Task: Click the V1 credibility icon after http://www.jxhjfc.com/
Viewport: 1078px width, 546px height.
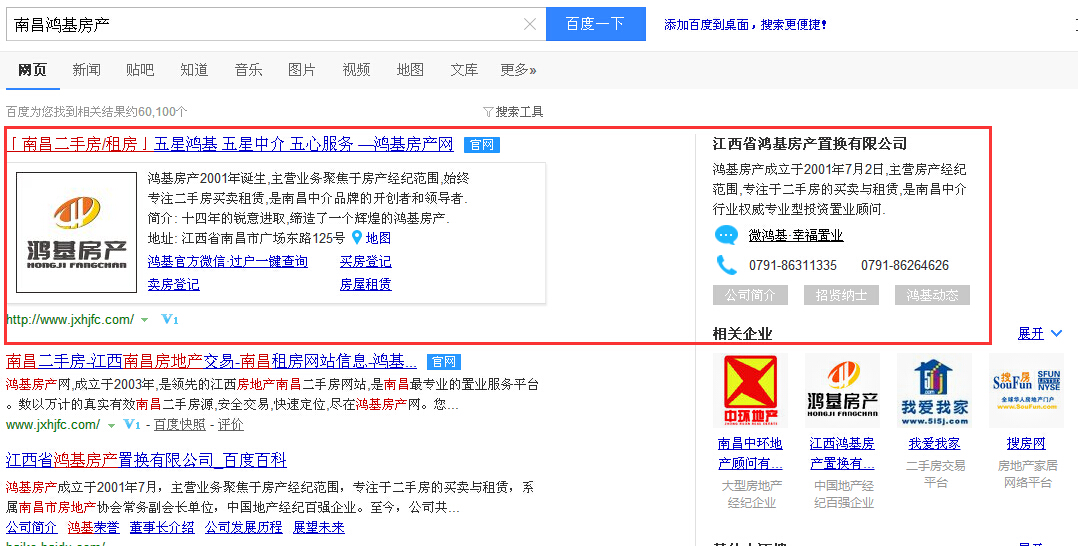Action: point(170,320)
